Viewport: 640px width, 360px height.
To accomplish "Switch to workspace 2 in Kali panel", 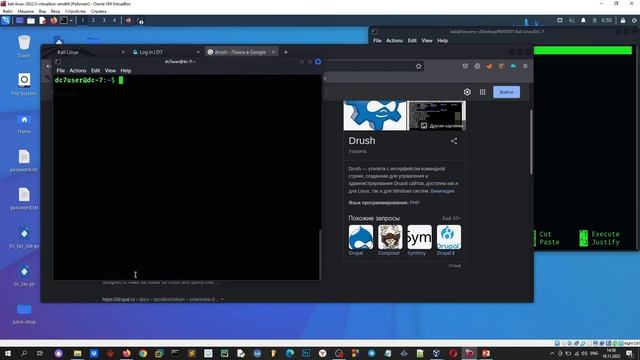I will pyautogui.click(x=93, y=20).
